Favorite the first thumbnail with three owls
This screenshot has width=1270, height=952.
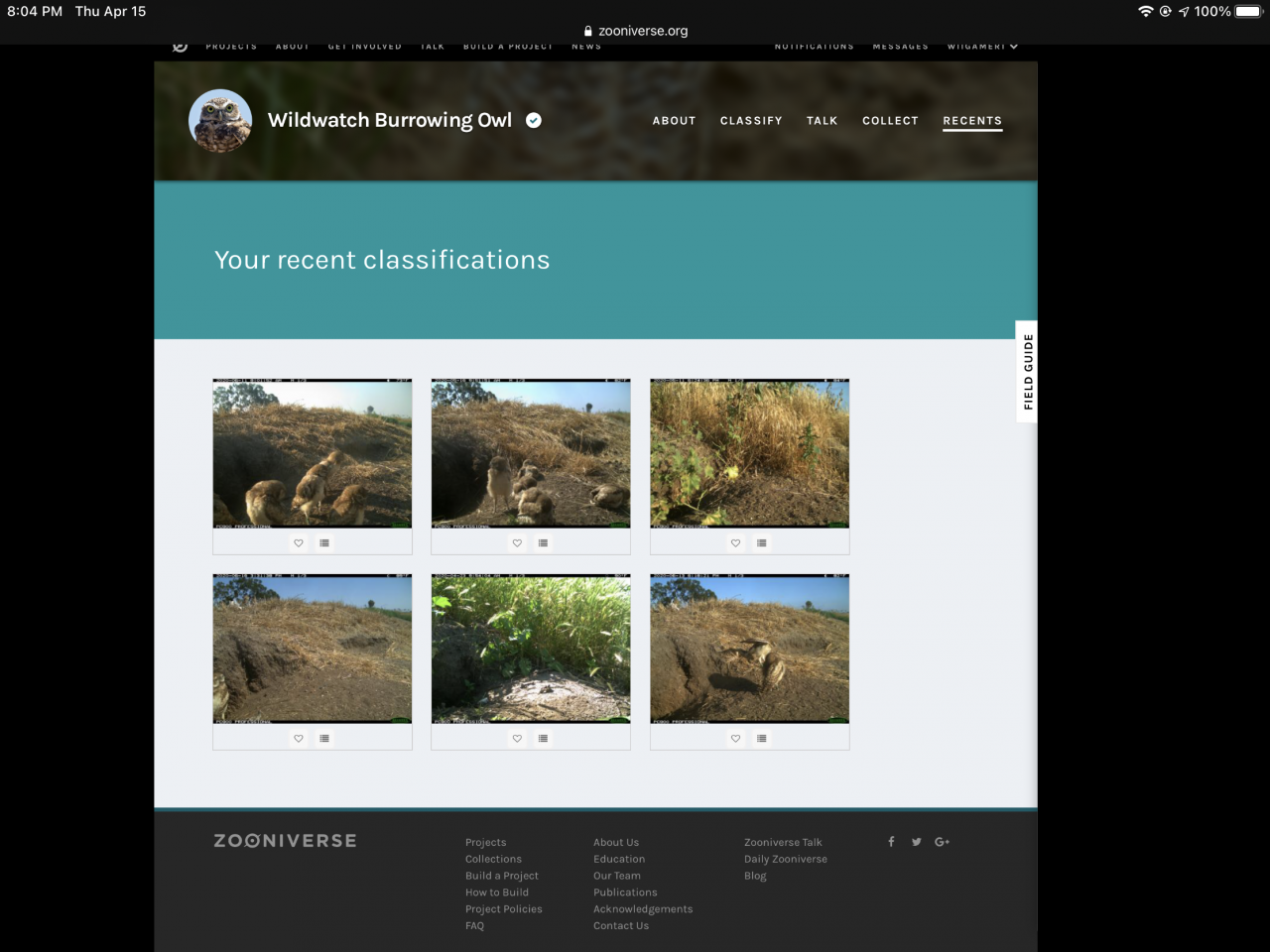click(x=299, y=542)
